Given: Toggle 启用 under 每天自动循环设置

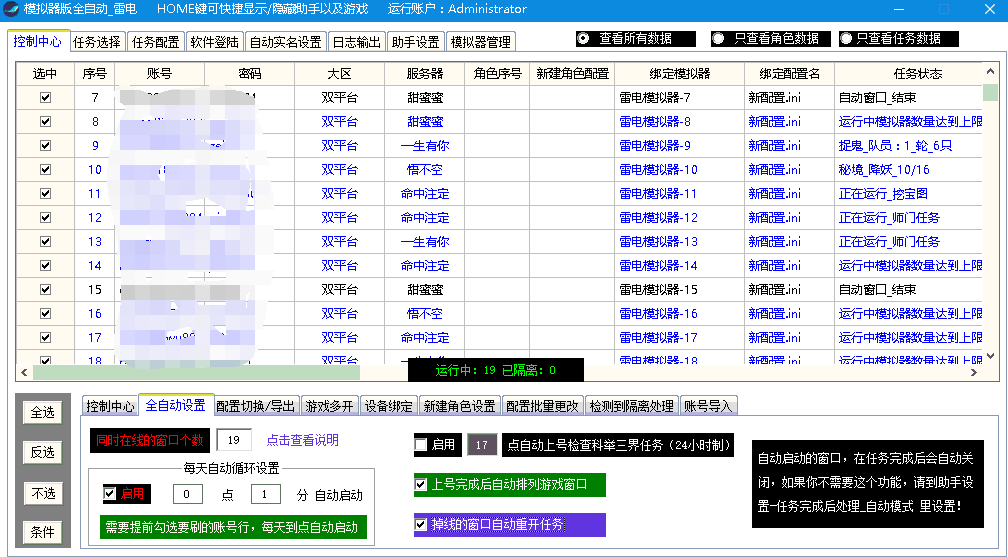Looking at the screenshot, I should 110,494.
